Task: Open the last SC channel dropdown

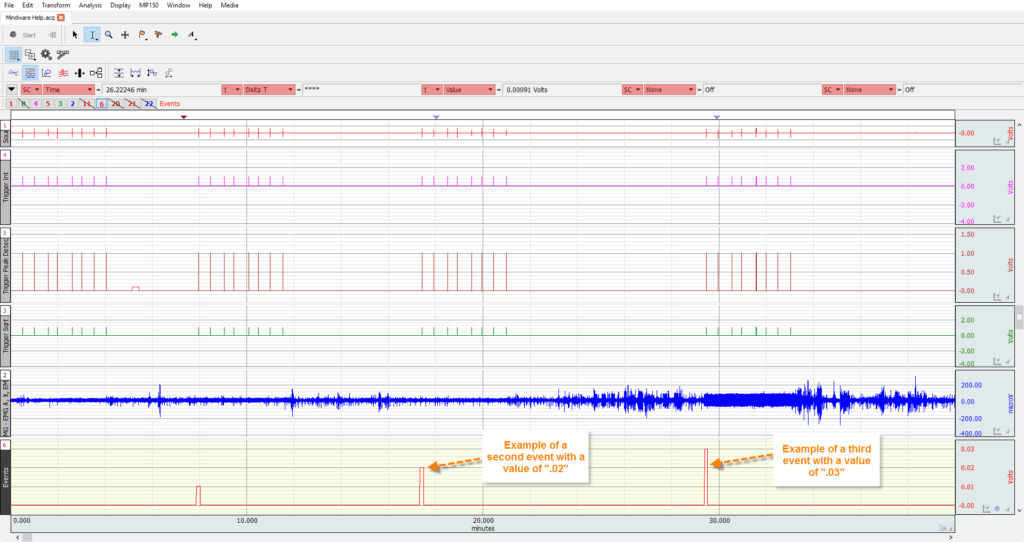Action: pyautogui.click(x=832, y=89)
